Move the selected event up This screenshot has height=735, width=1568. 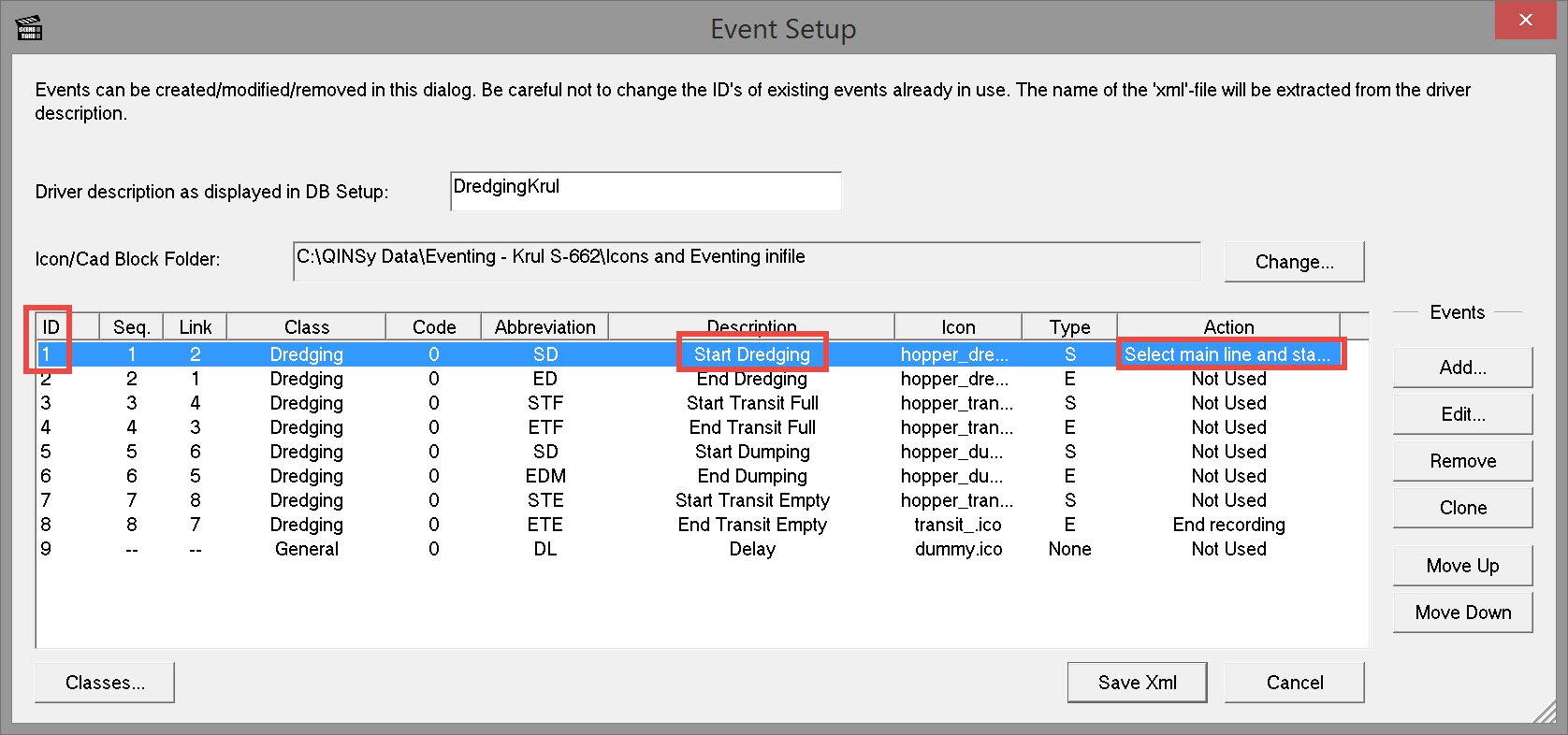pos(1461,566)
